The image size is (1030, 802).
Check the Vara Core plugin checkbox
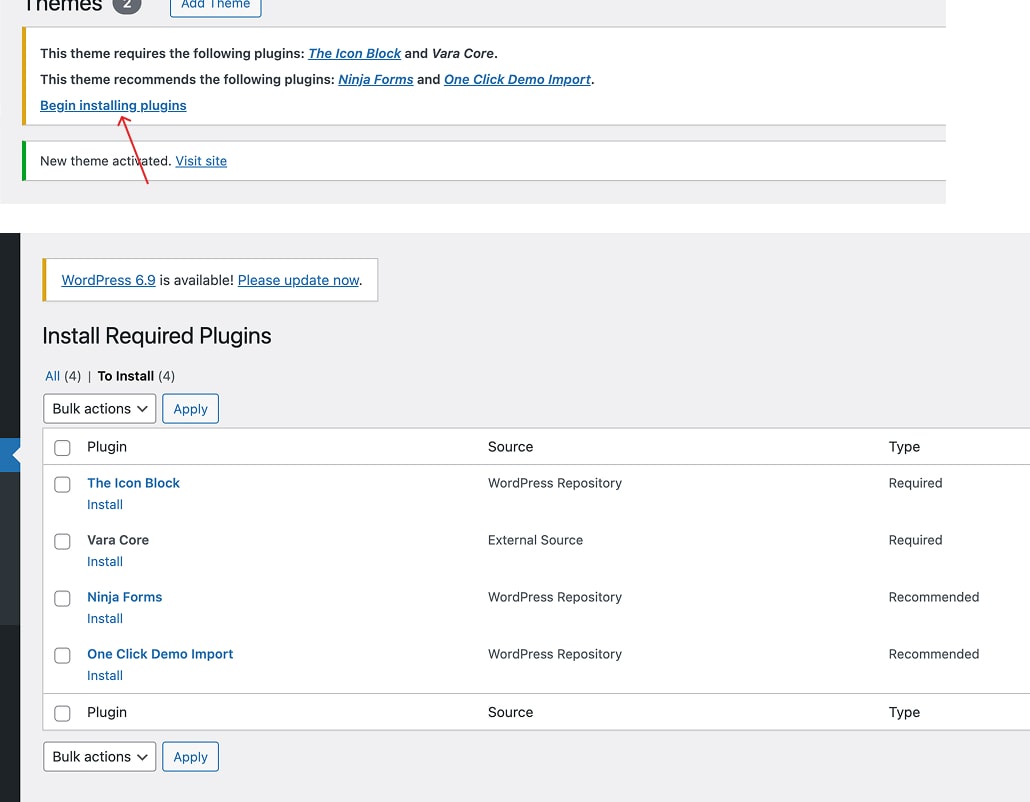pyautogui.click(x=62, y=541)
